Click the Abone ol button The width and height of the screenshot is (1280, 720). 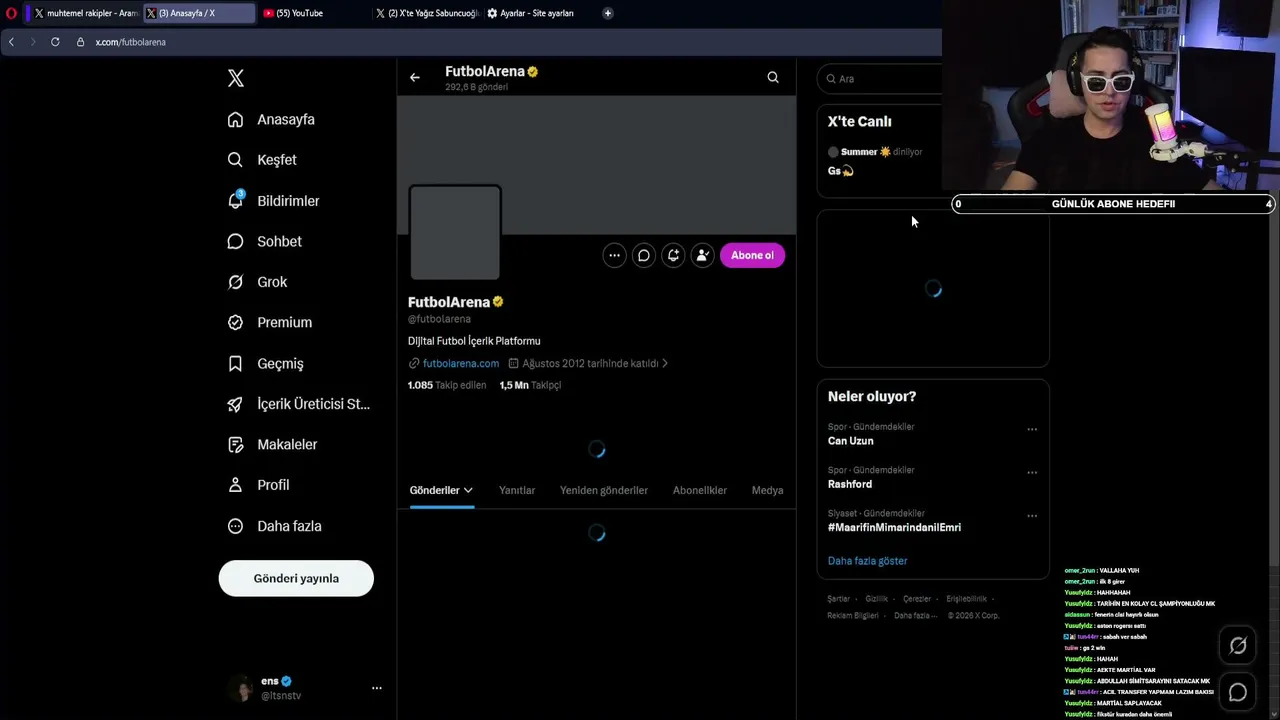(752, 255)
